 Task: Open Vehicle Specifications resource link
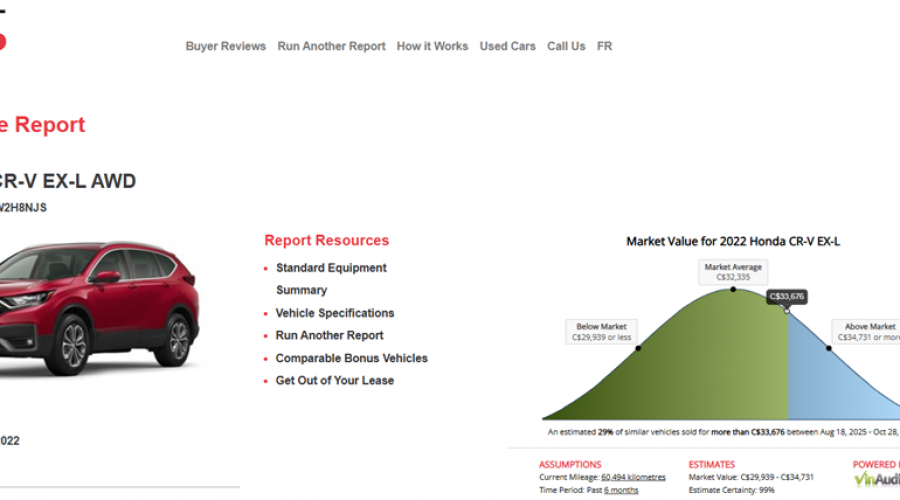[x=335, y=313]
